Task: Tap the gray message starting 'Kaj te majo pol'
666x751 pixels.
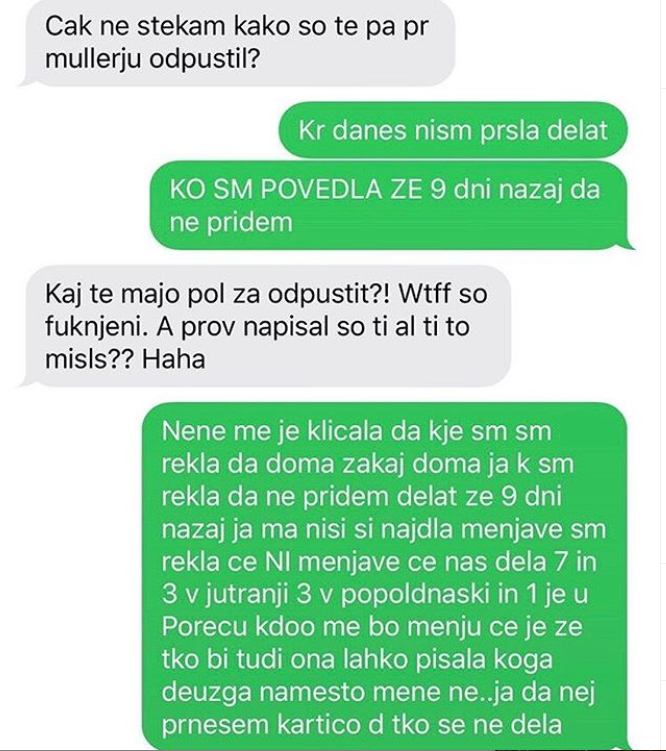Action: point(265,326)
